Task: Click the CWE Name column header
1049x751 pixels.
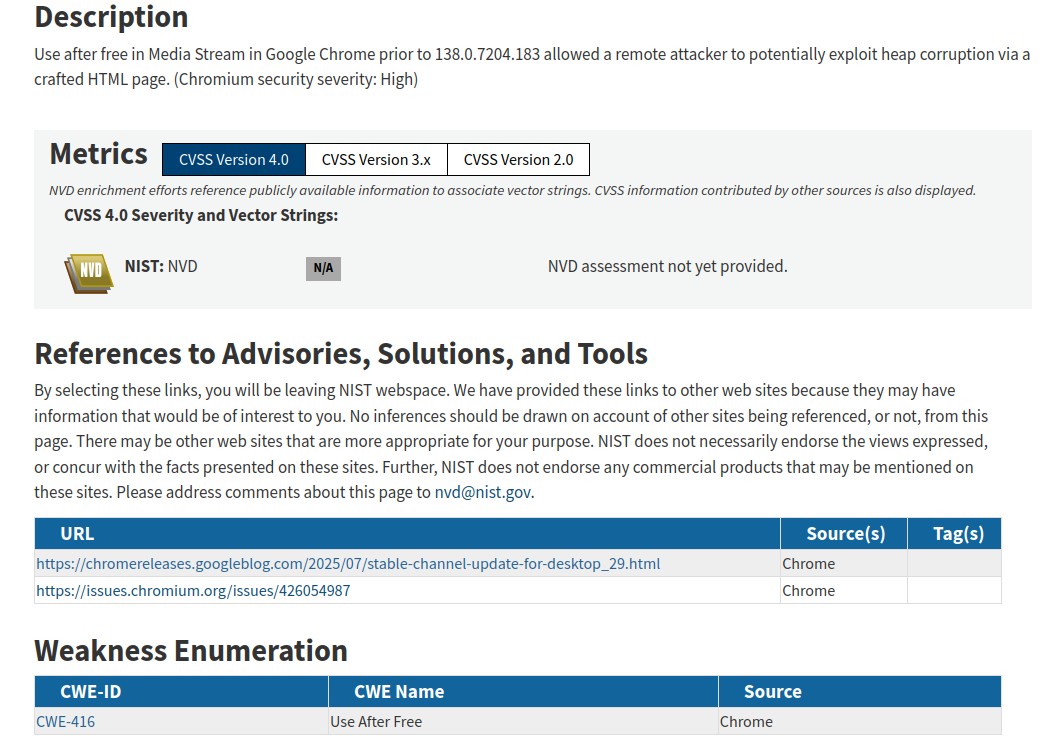Action: [523, 691]
